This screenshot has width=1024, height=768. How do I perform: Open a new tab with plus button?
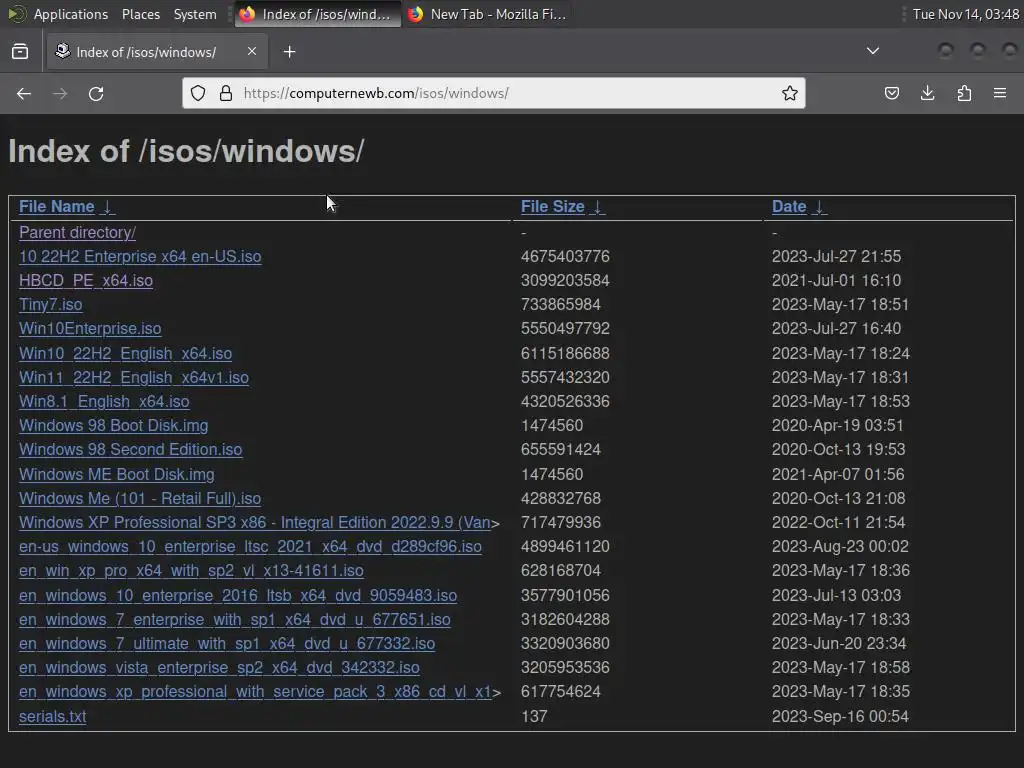pyautogui.click(x=289, y=52)
